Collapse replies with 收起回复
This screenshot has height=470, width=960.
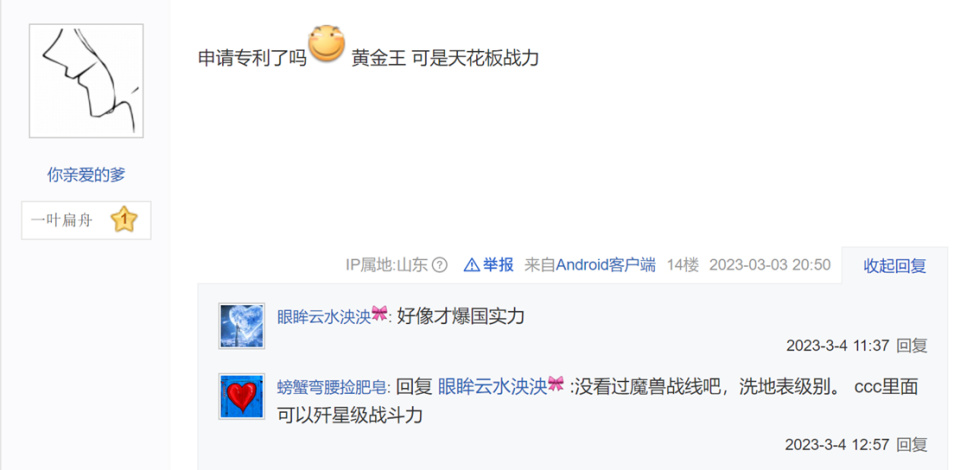(x=894, y=266)
